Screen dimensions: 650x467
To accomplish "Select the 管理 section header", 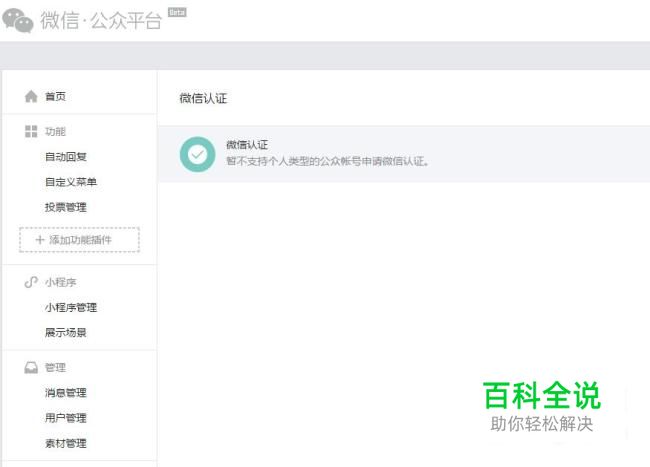I will (x=55, y=367).
